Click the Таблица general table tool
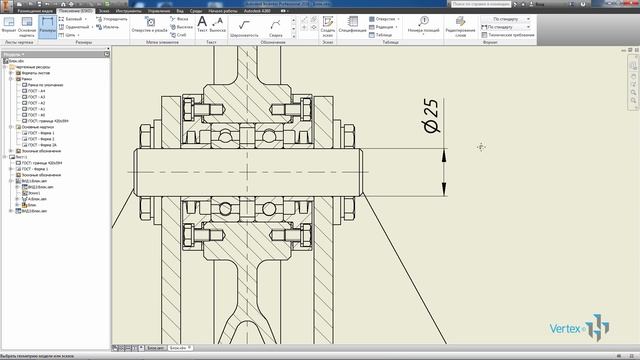This screenshot has height=360, width=640. pyautogui.click(x=380, y=35)
